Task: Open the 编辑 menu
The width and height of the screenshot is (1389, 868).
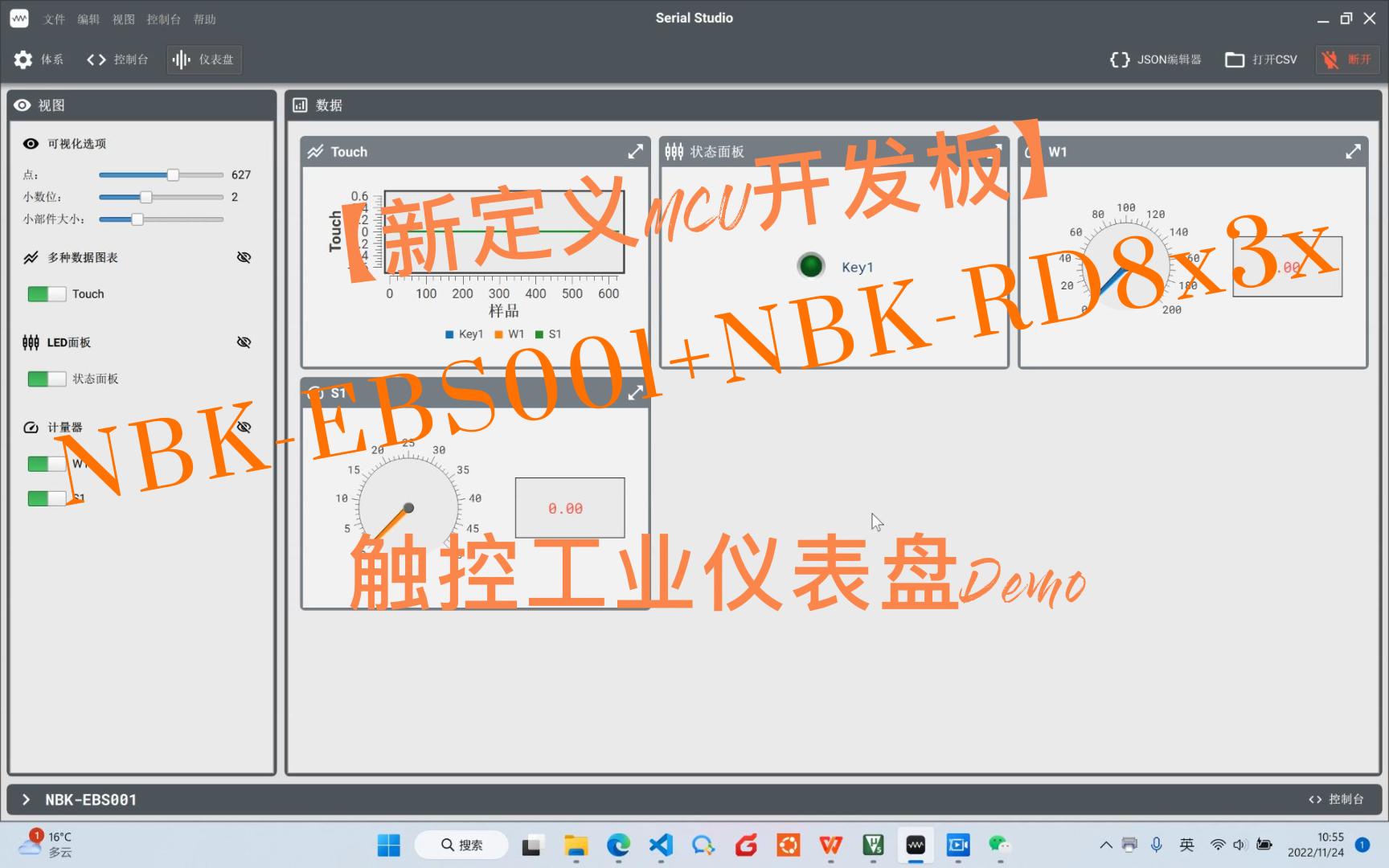Action: (88, 19)
